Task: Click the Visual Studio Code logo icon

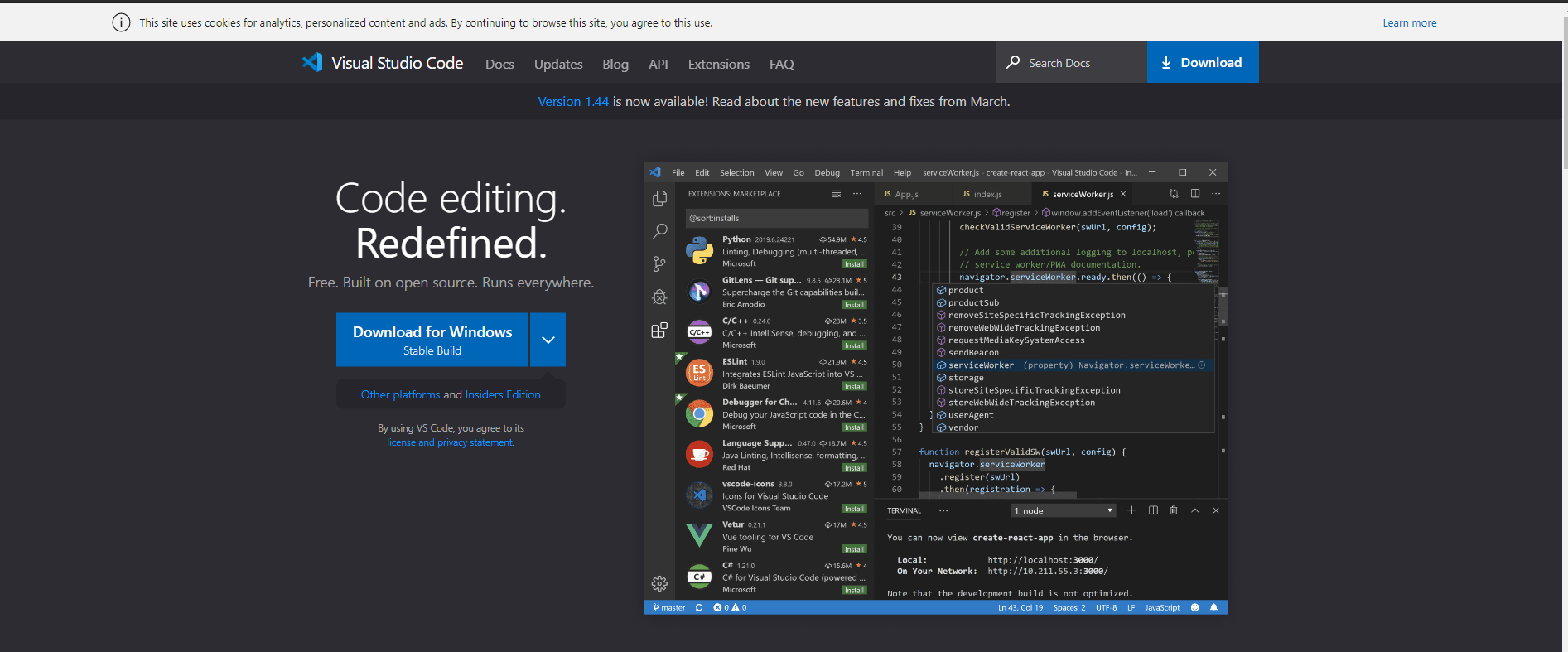Action: click(x=312, y=62)
